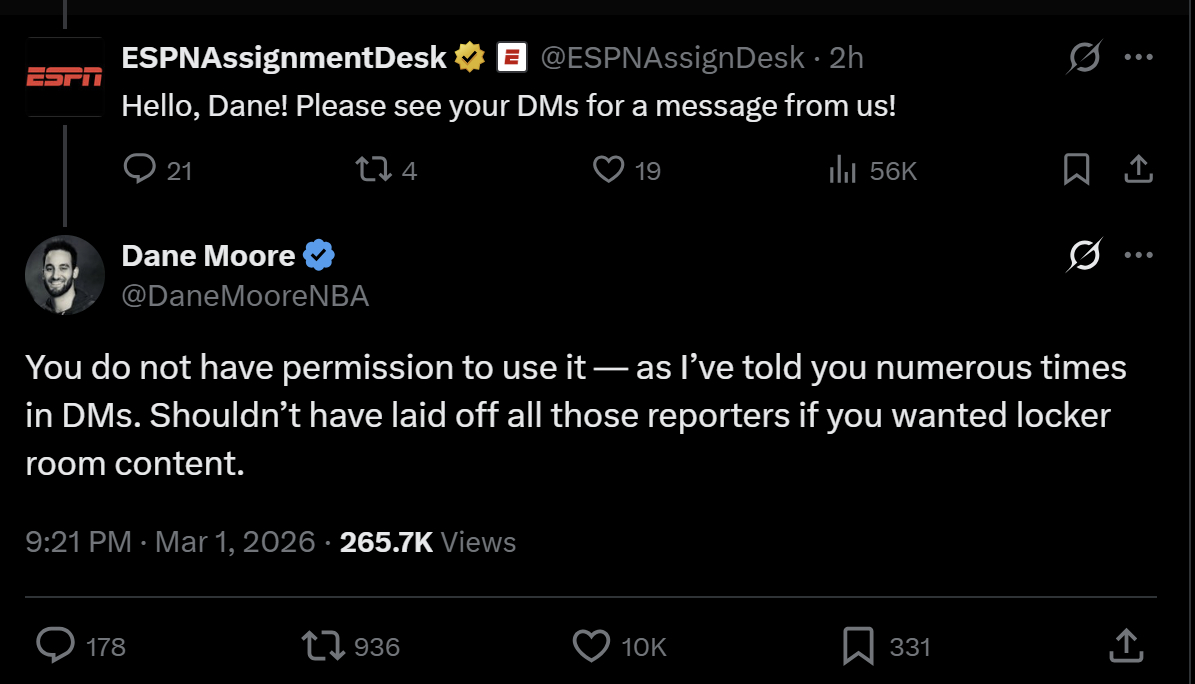Share Dane Moore's tweet
1195x684 pixels.
click(1126, 645)
